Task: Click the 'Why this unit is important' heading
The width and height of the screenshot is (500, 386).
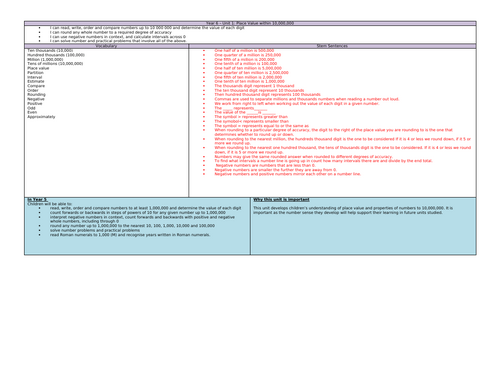Action: pyautogui.click(x=281, y=200)
